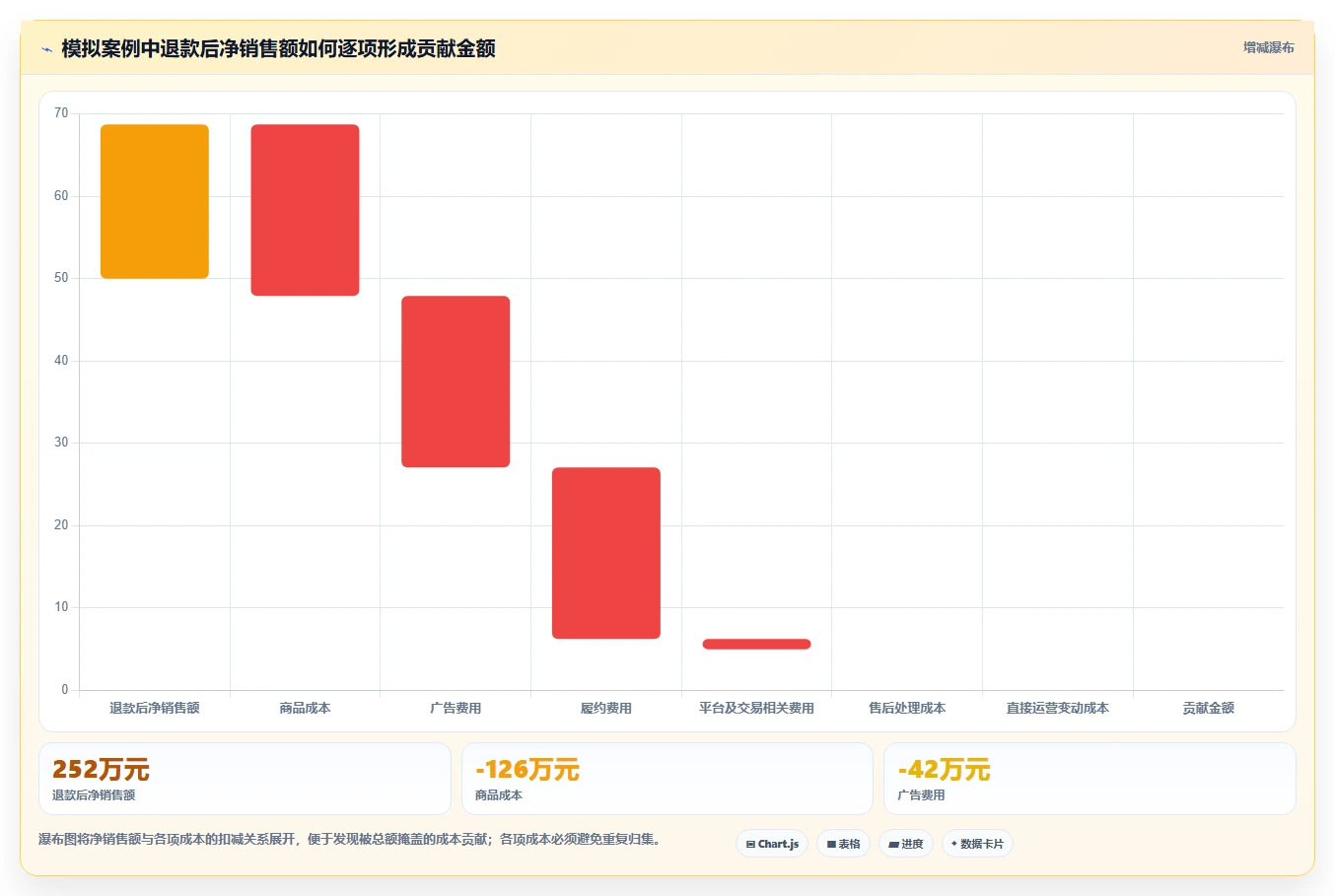Click the 退款后净销售额 x-axis label
The height and width of the screenshot is (896, 1335).
click(x=155, y=708)
